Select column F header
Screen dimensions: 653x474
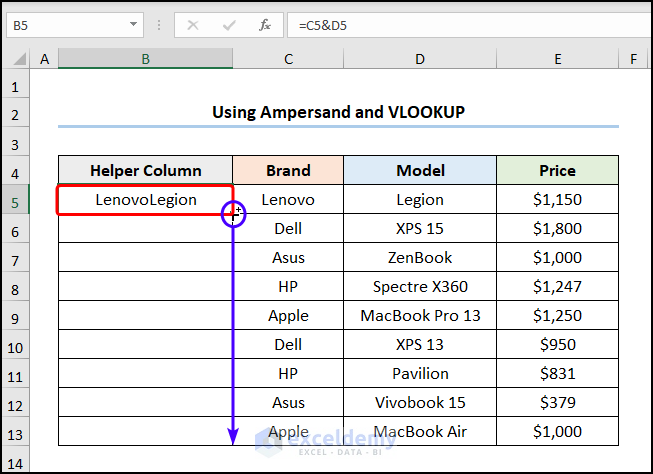coord(633,59)
